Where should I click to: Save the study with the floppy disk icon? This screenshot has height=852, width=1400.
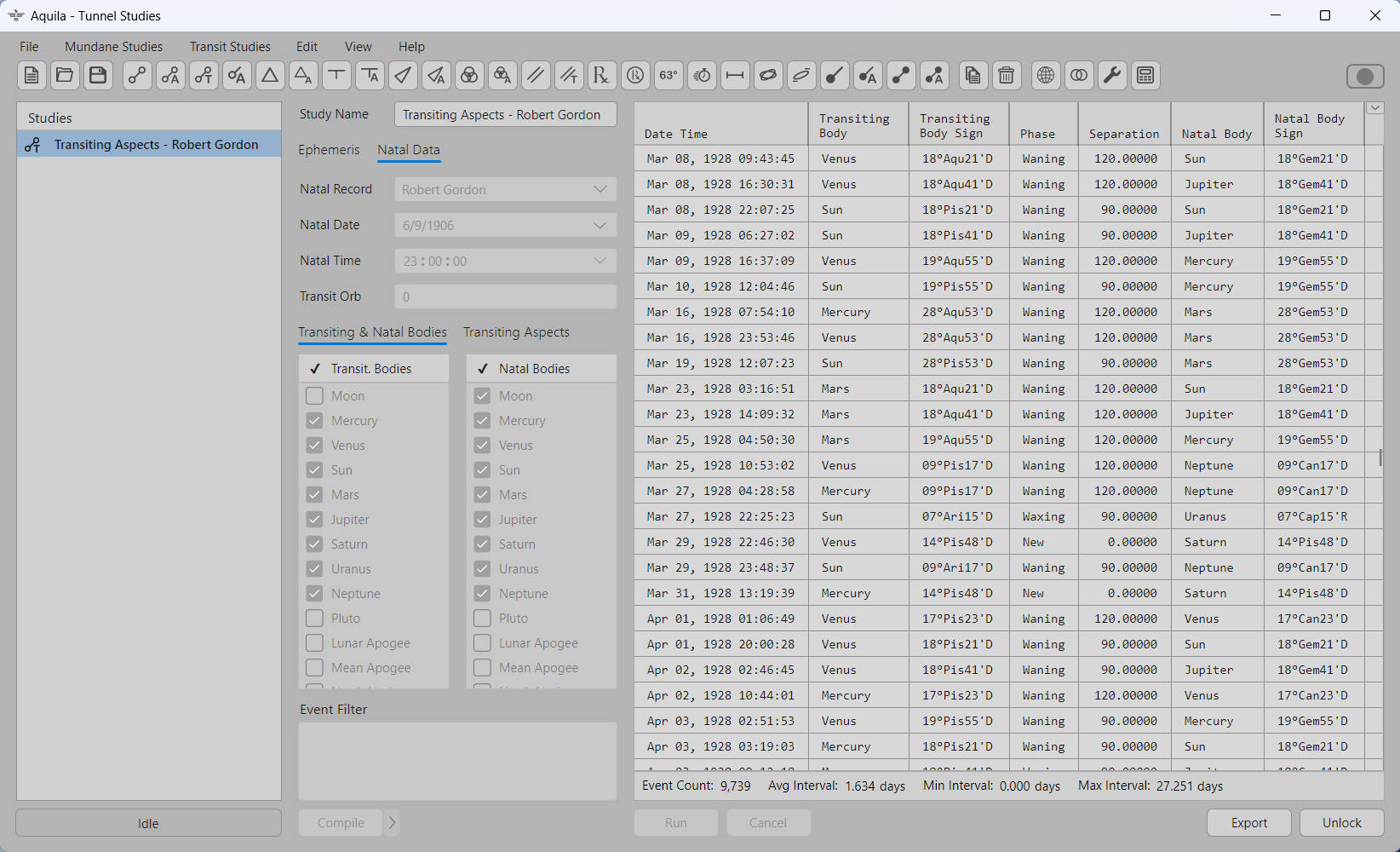(x=98, y=76)
